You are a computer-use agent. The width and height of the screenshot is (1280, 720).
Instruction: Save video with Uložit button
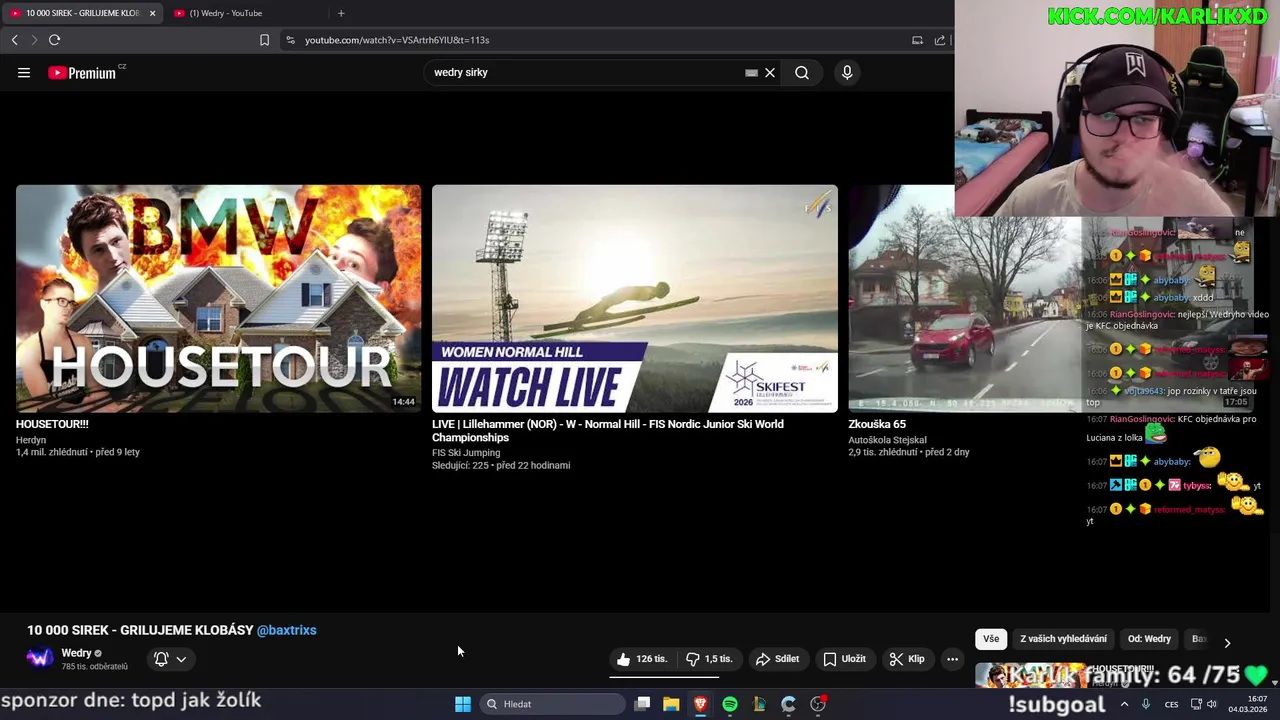pyautogui.click(x=845, y=659)
